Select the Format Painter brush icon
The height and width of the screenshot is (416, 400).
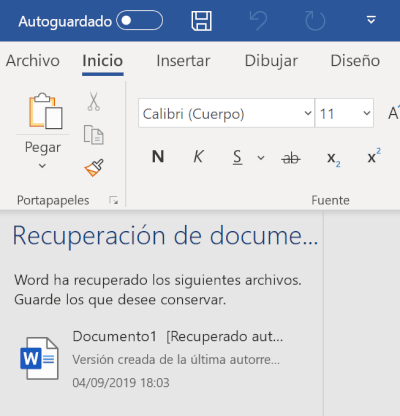point(94,167)
